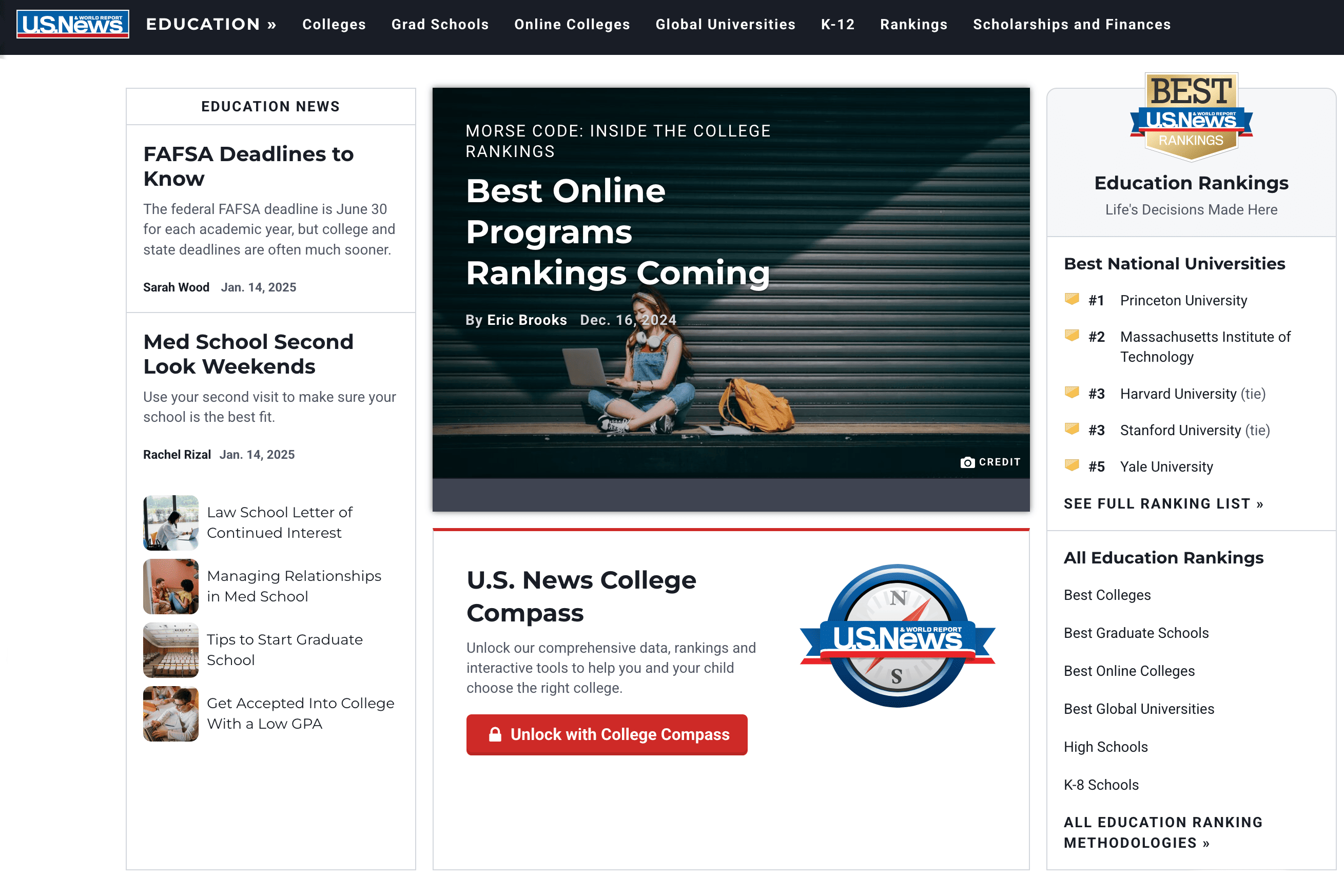Open Best Graduate Schools rankings link

click(x=1136, y=633)
